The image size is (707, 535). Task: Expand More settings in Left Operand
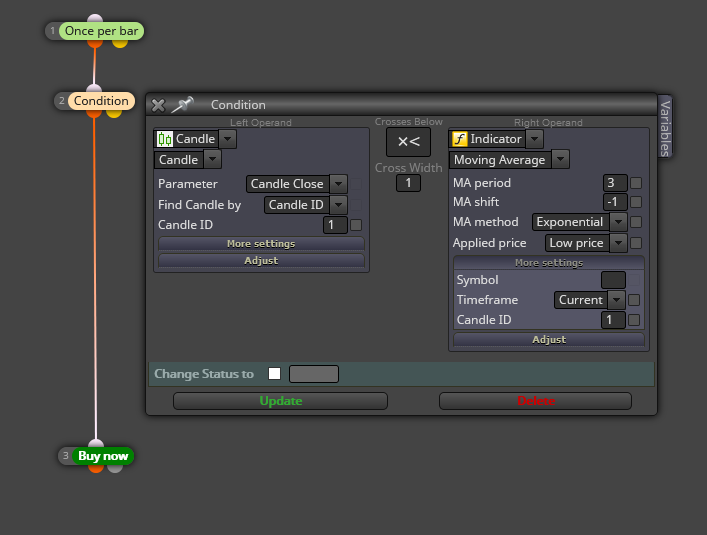261,243
